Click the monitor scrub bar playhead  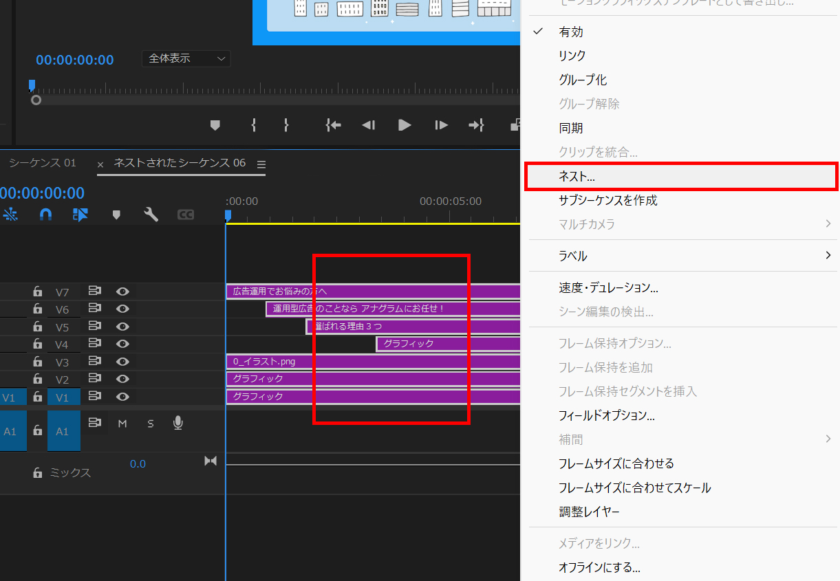32,87
